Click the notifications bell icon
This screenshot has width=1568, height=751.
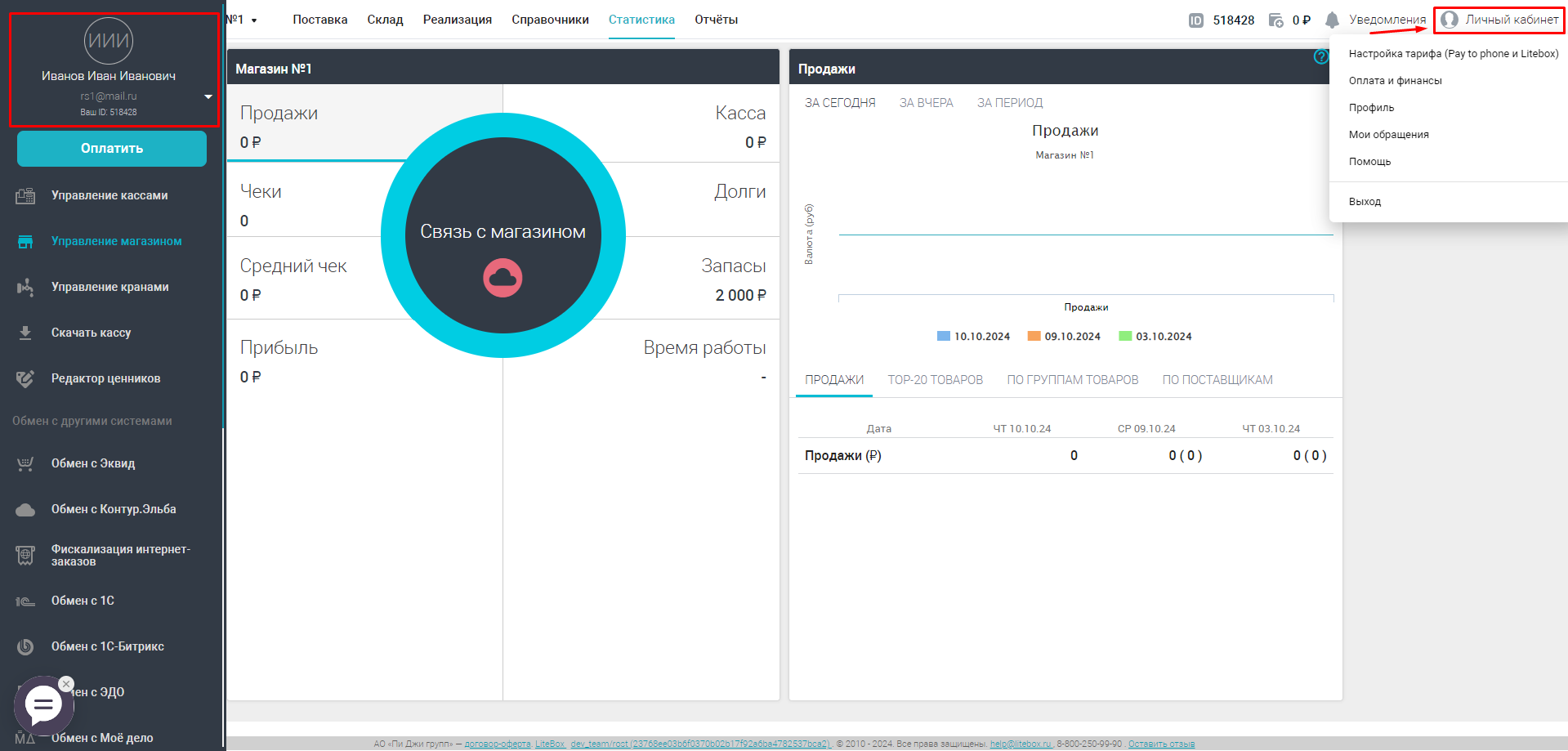pos(1332,20)
